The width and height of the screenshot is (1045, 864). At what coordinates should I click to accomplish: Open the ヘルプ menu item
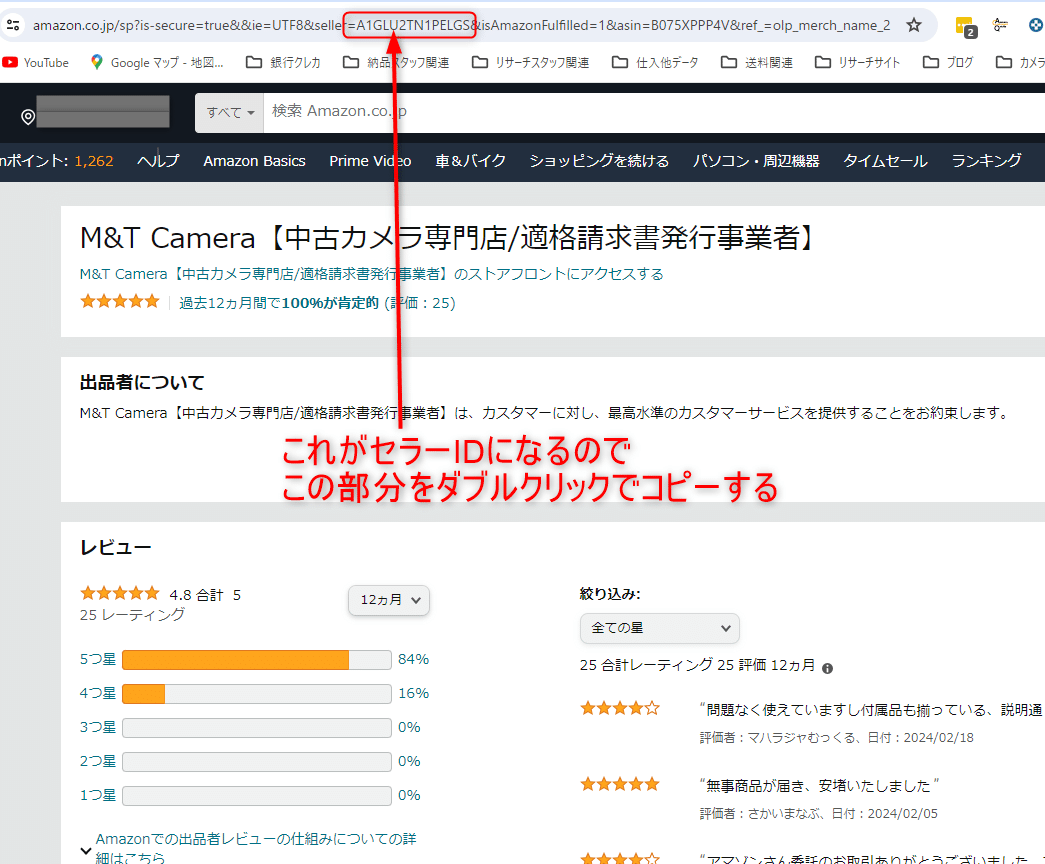tap(158, 161)
